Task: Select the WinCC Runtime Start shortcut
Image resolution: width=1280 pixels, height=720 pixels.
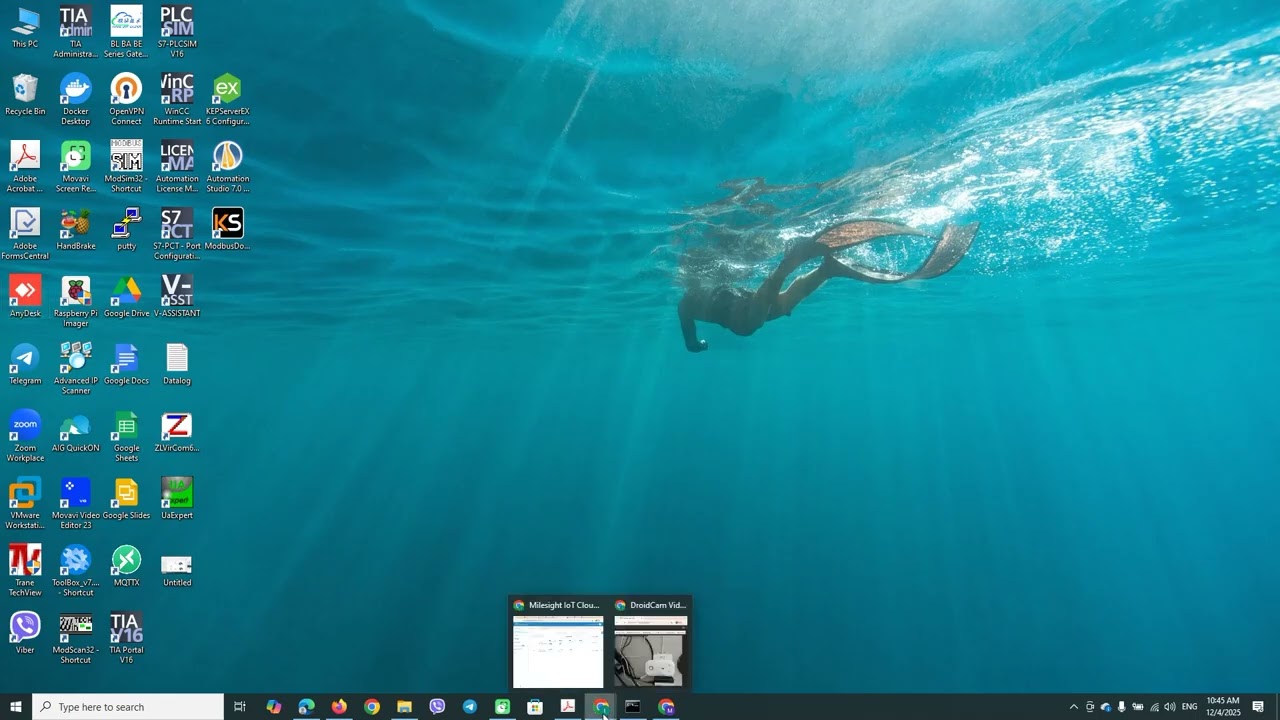Action: tap(177, 100)
